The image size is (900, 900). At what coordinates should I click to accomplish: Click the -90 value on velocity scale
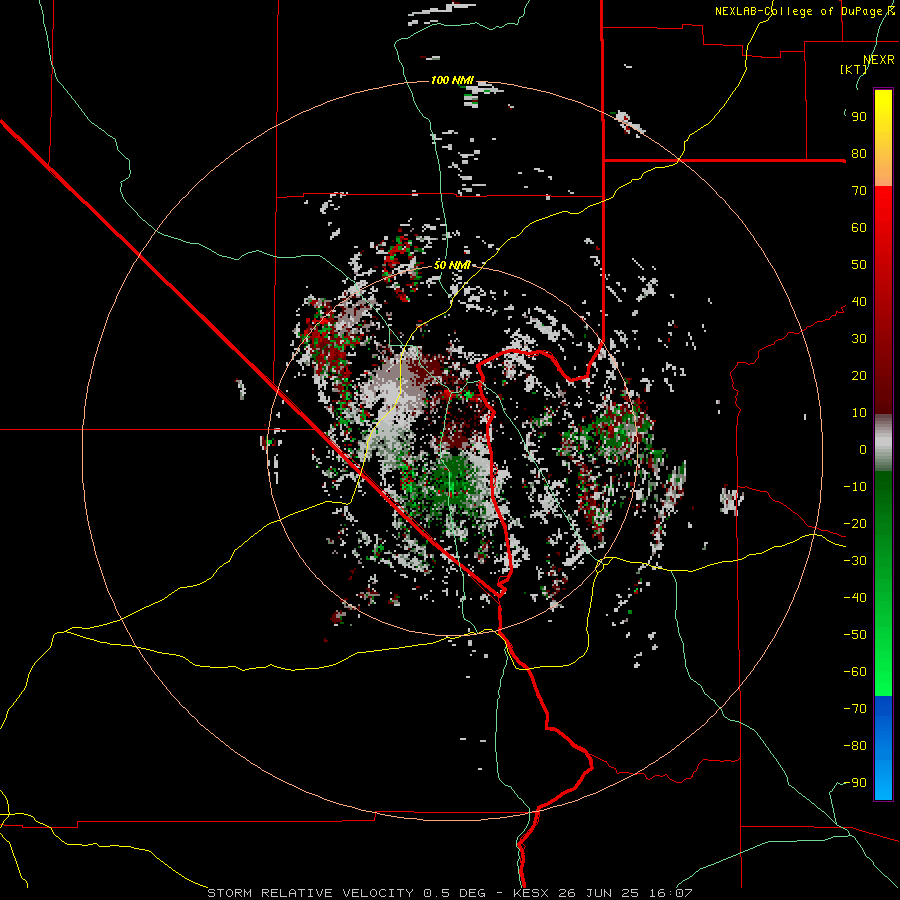coord(855,783)
